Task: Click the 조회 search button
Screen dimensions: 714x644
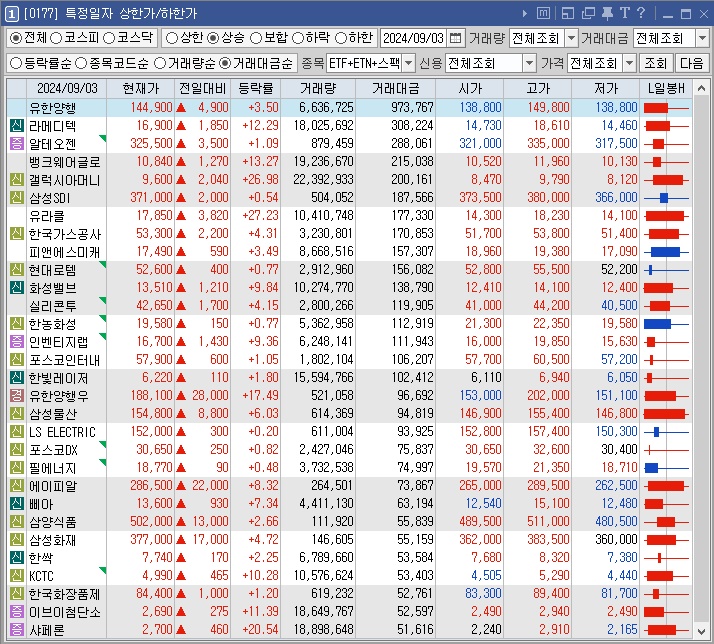Action: pyautogui.click(x=655, y=63)
